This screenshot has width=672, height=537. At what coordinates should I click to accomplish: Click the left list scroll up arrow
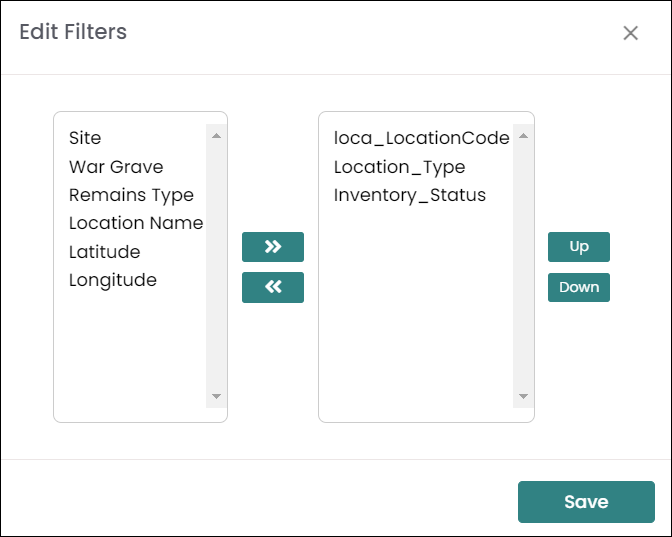216,136
